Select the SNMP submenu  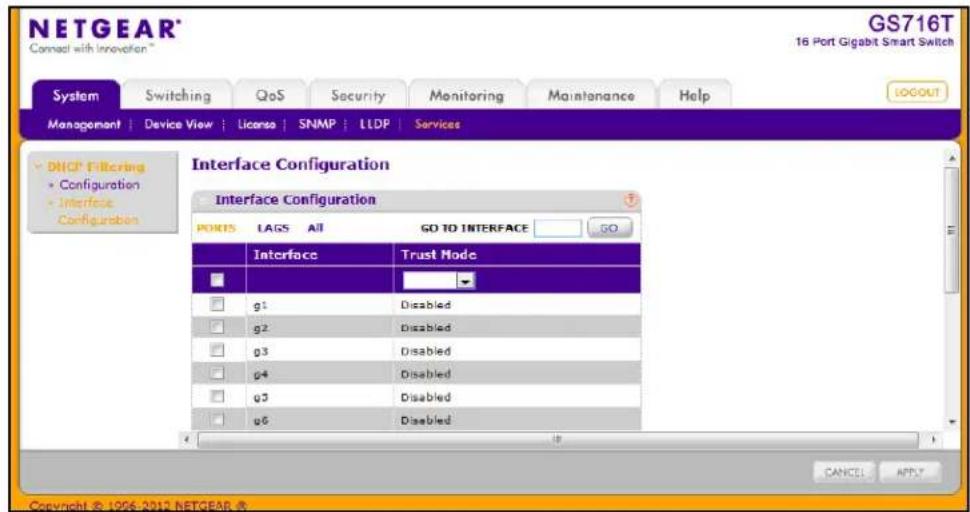[x=317, y=124]
